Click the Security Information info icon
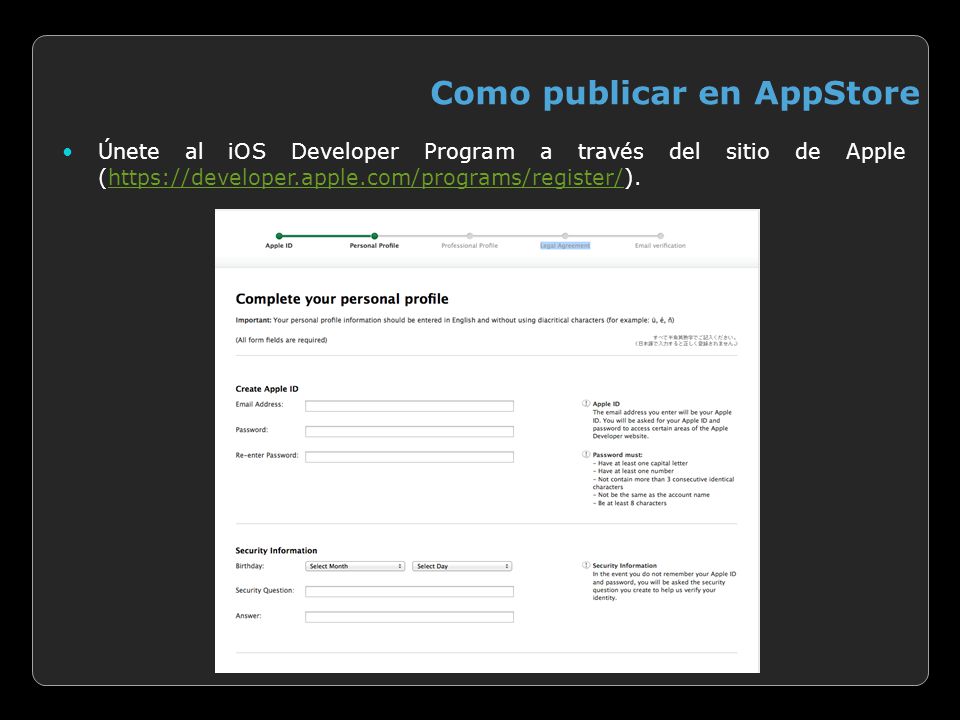Viewport: 960px width, 720px height. point(586,565)
